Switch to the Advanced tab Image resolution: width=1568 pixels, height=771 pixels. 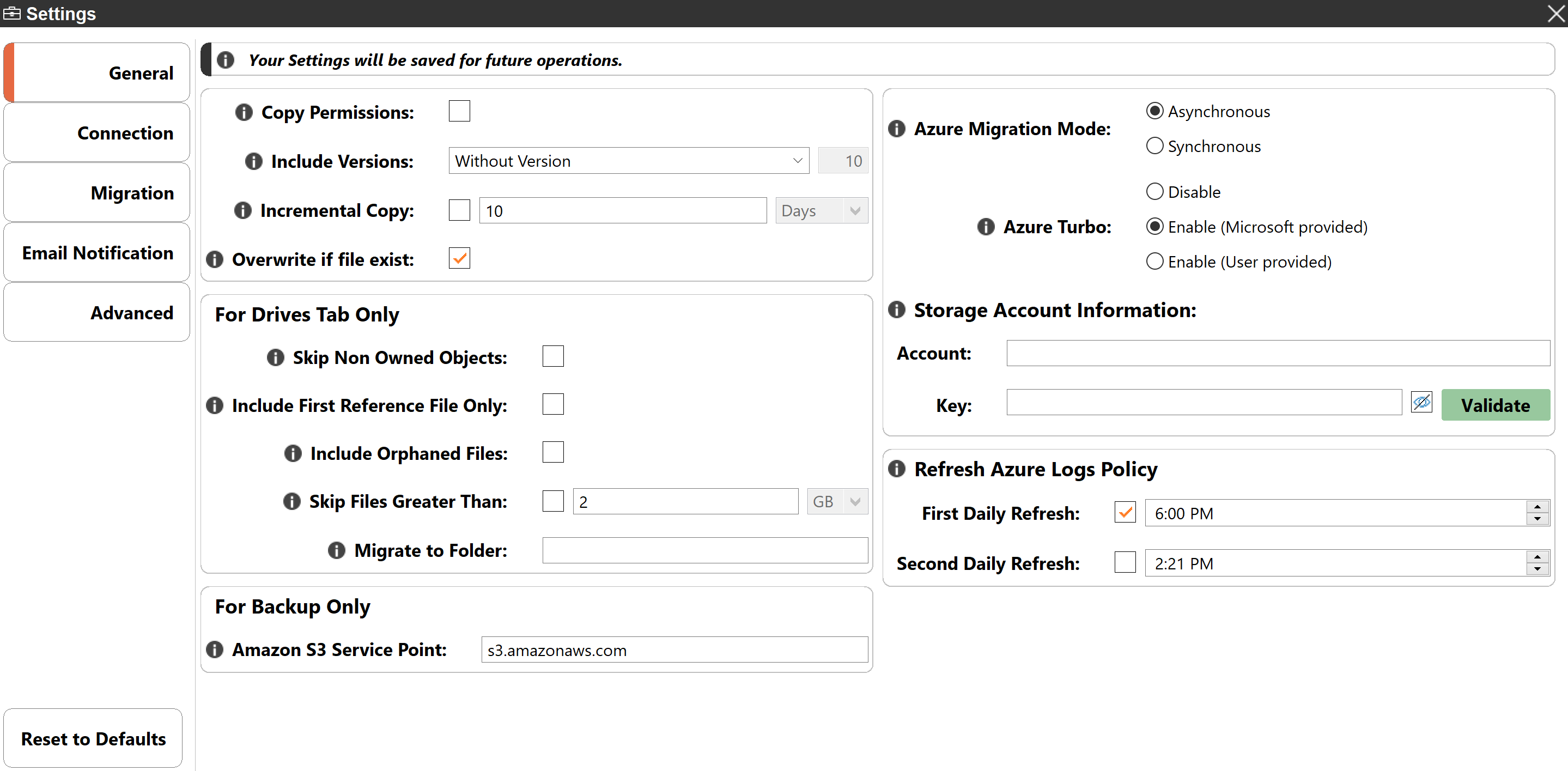point(96,311)
